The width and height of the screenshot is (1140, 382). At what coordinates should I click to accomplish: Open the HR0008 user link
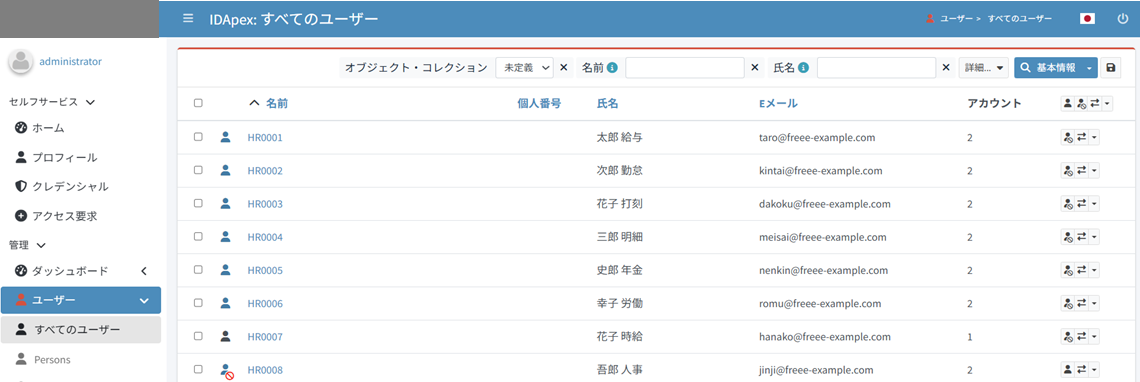pyautogui.click(x=265, y=370)
